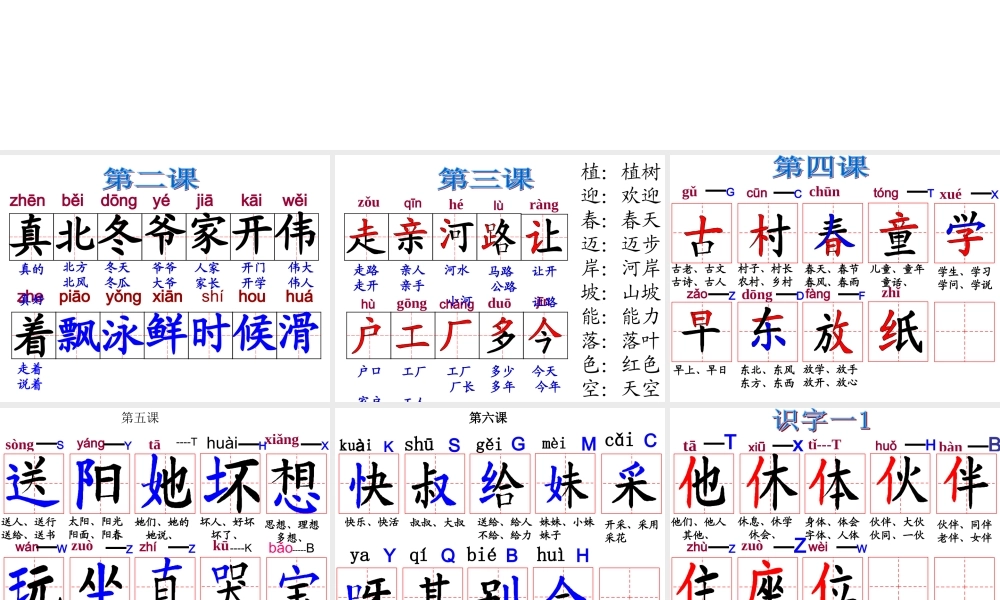The image size is (1000, 600).
Task: Click the large character 家 in 第二课
Action: [x=209, y=235]
